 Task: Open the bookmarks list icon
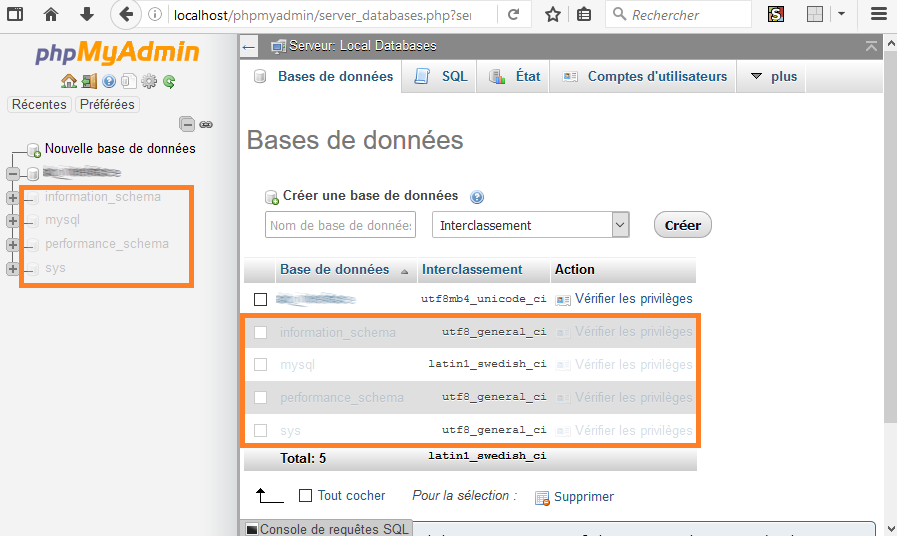[x=584, y=14]
